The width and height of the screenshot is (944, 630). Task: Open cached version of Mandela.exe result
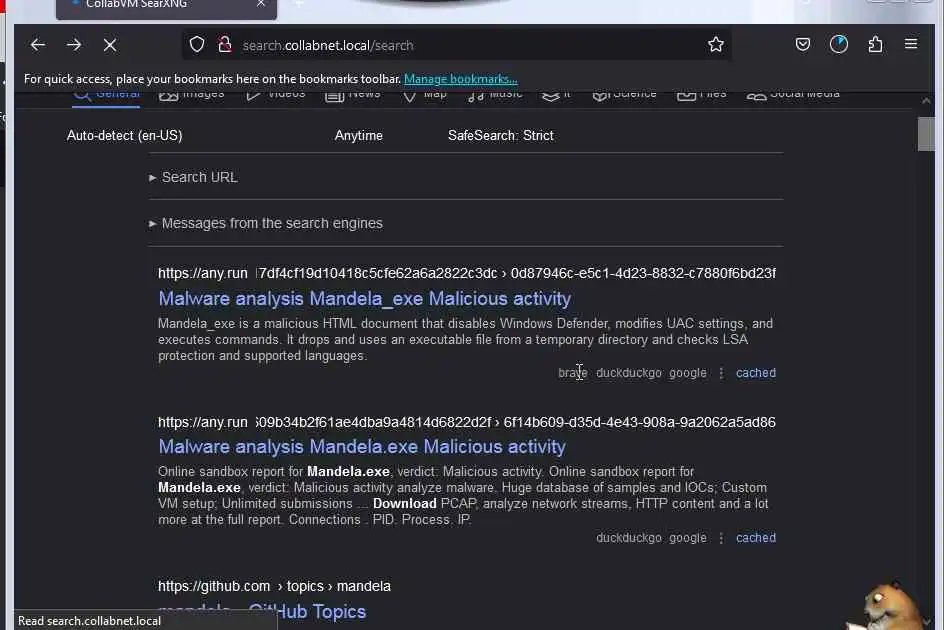756,538
